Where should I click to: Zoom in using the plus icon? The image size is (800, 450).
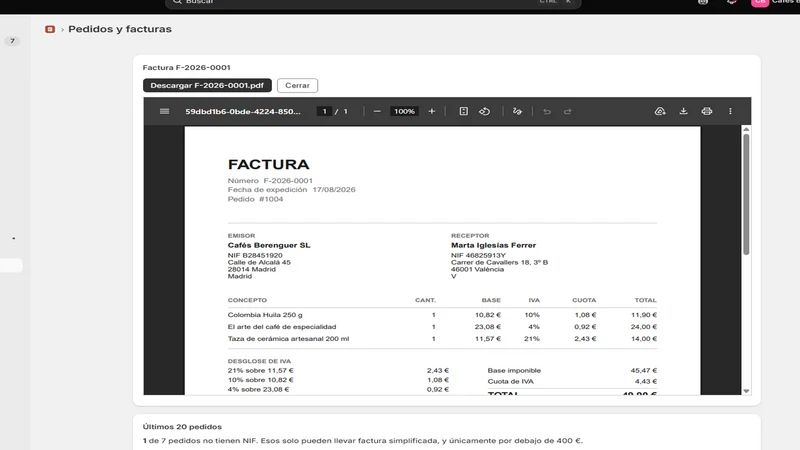(x=432, y=111)
